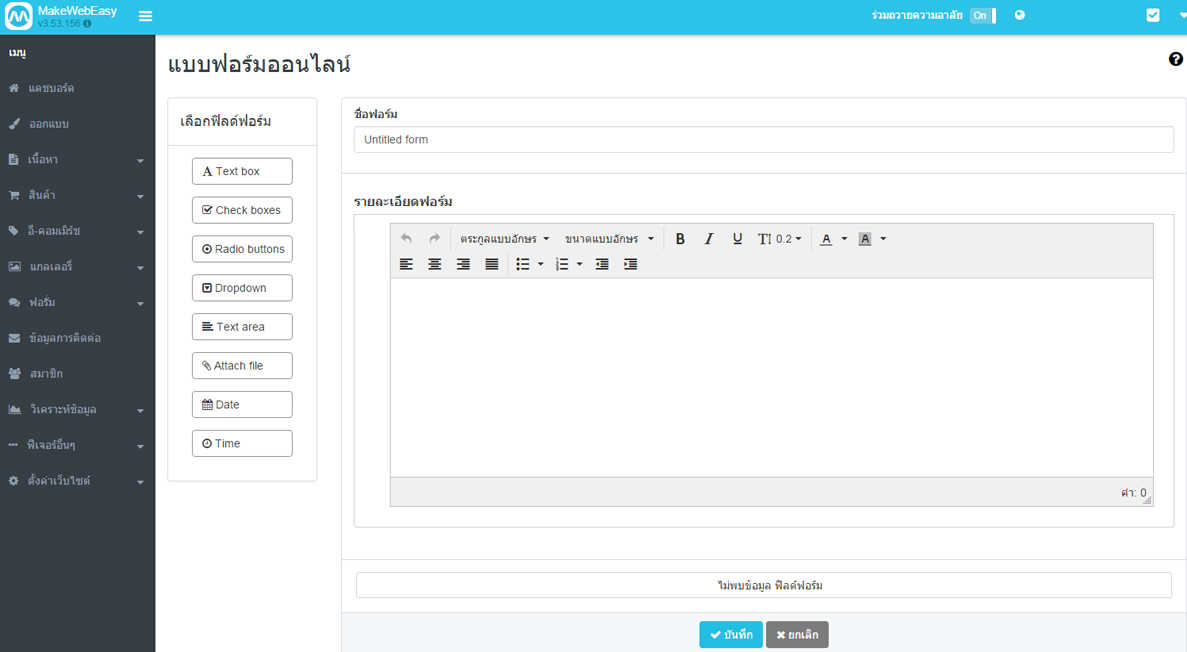Apply italic formatting in editor toolbar

click(709, 239)
